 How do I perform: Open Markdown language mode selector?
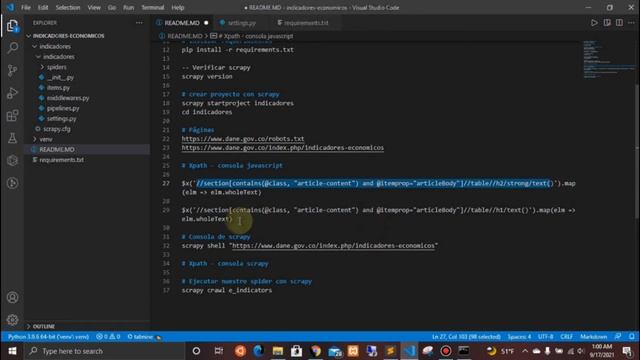593,337
